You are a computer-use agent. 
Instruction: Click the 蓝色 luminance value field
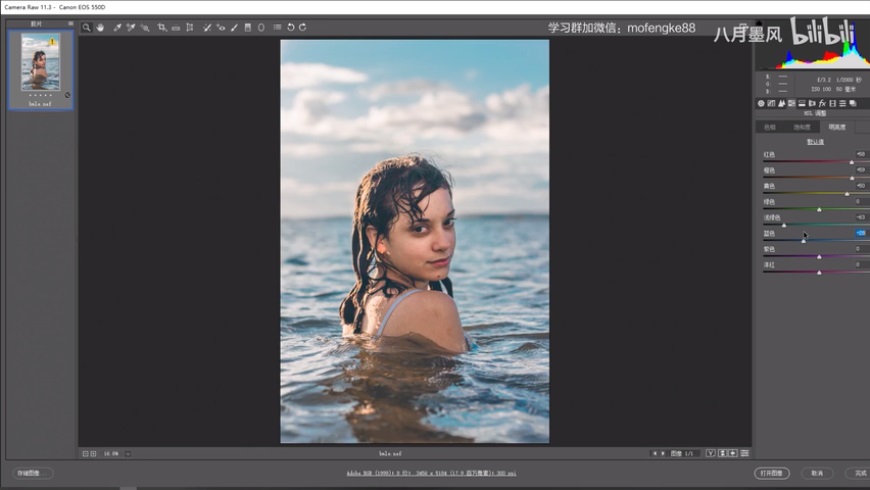[861, 233]
